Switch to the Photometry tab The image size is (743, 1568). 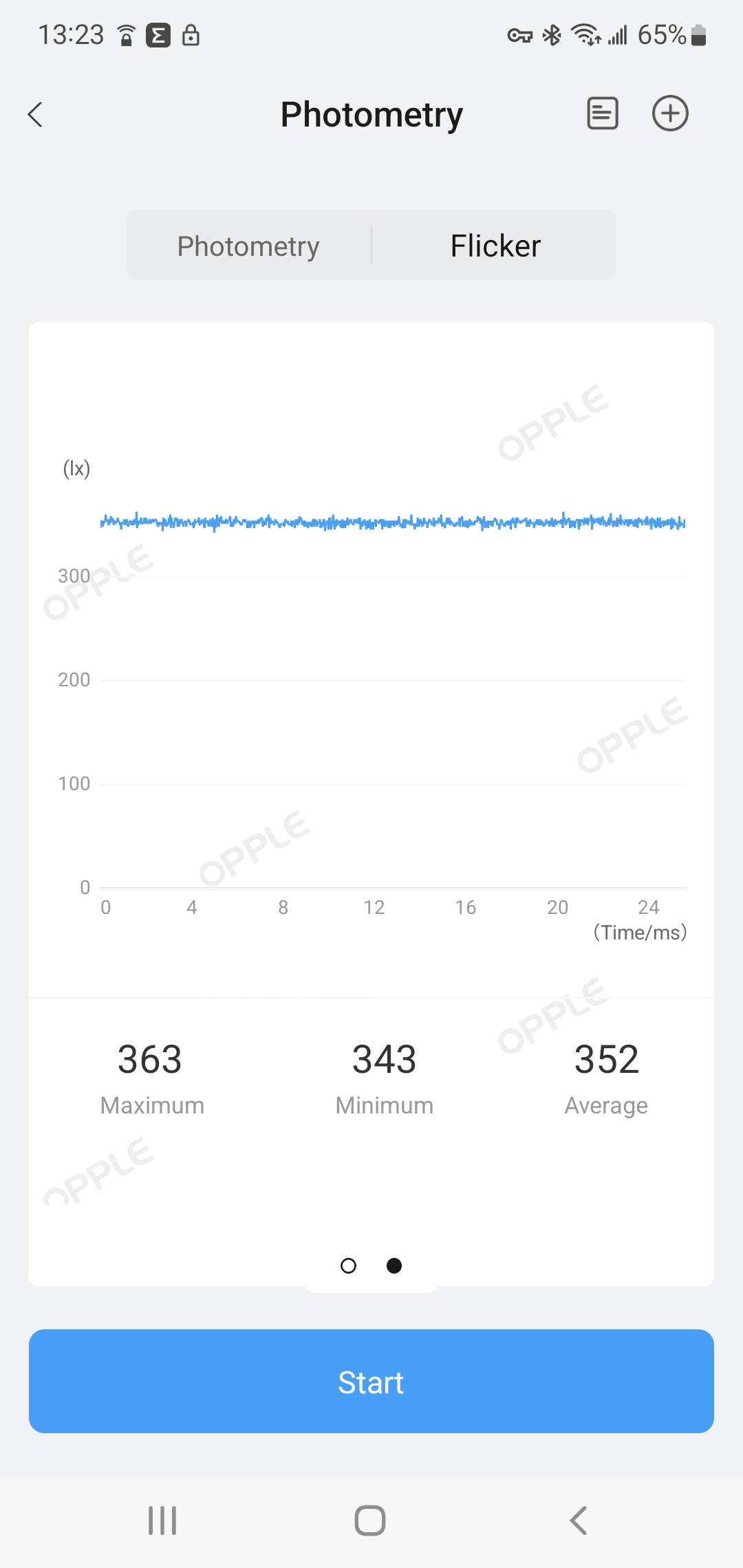[248, 246]
